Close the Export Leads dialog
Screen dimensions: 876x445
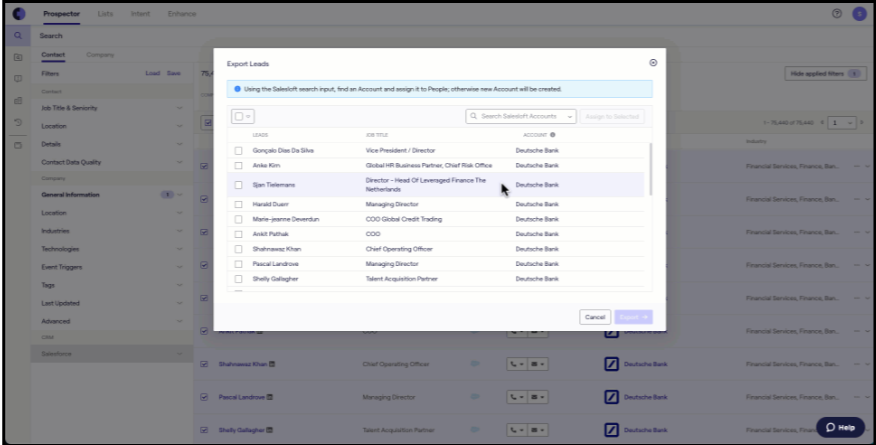(x=653, y=63)
